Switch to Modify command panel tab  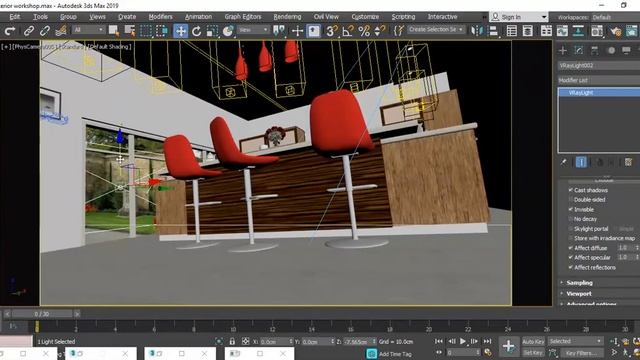(579, 51)
